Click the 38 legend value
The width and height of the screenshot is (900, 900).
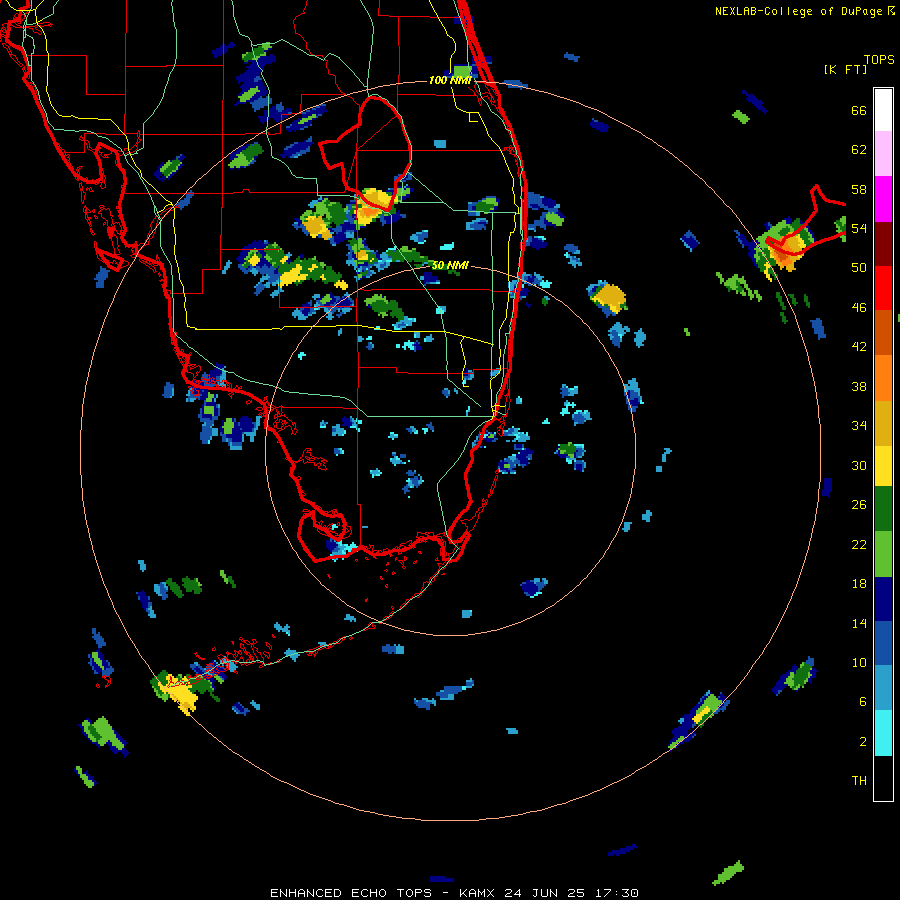[859, 386]
